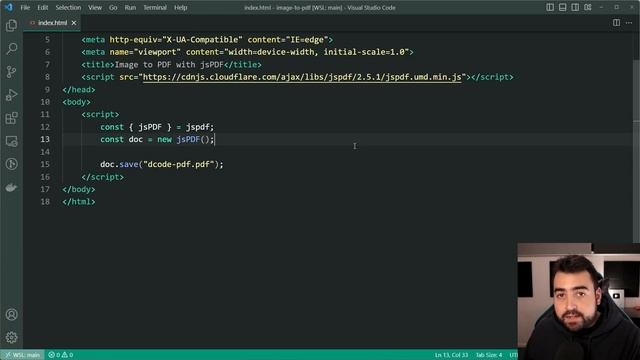The height and width of the screenshot is (360, 640).
Task: Open the File menu
Action: pos(25,7)
